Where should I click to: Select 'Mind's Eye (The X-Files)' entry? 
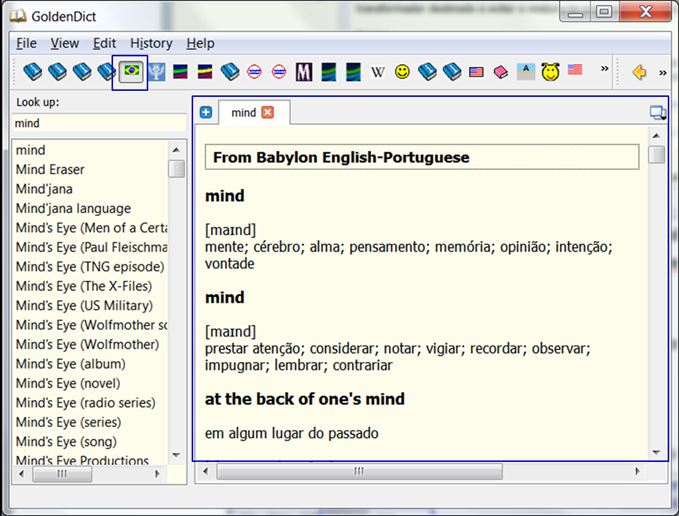click(84, 286)
